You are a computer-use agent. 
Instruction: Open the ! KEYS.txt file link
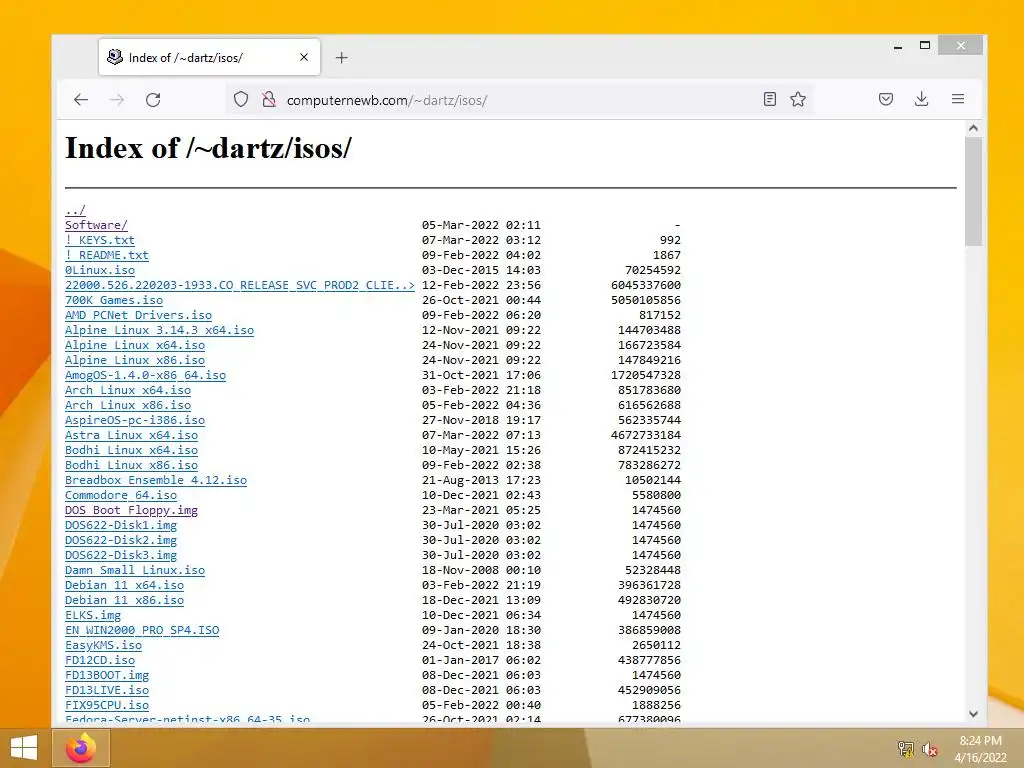coord(99,240)
